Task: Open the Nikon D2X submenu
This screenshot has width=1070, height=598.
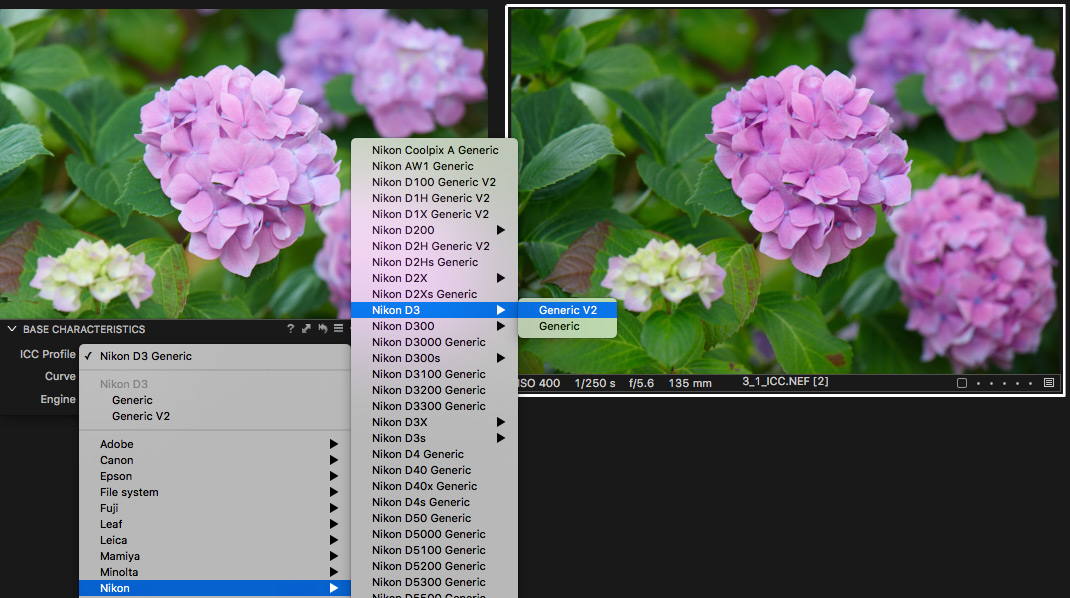Action: click(434, 278)
